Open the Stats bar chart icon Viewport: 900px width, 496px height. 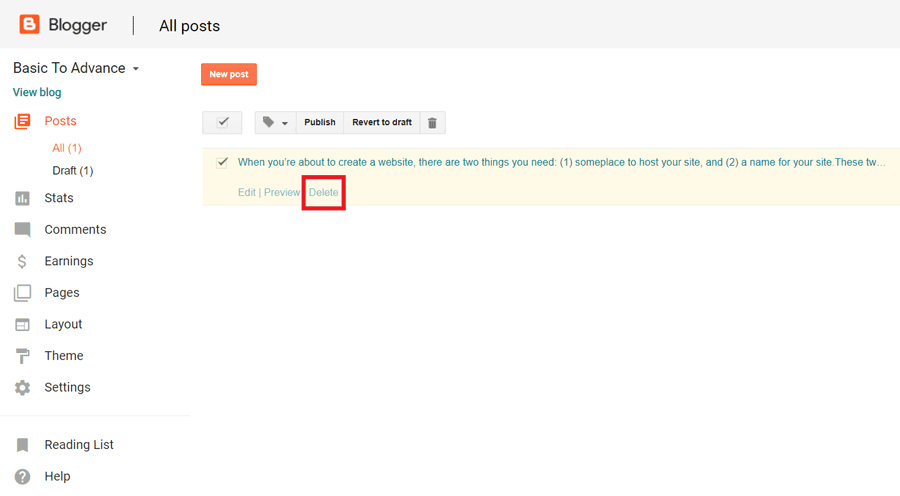[x=22, y=199]
